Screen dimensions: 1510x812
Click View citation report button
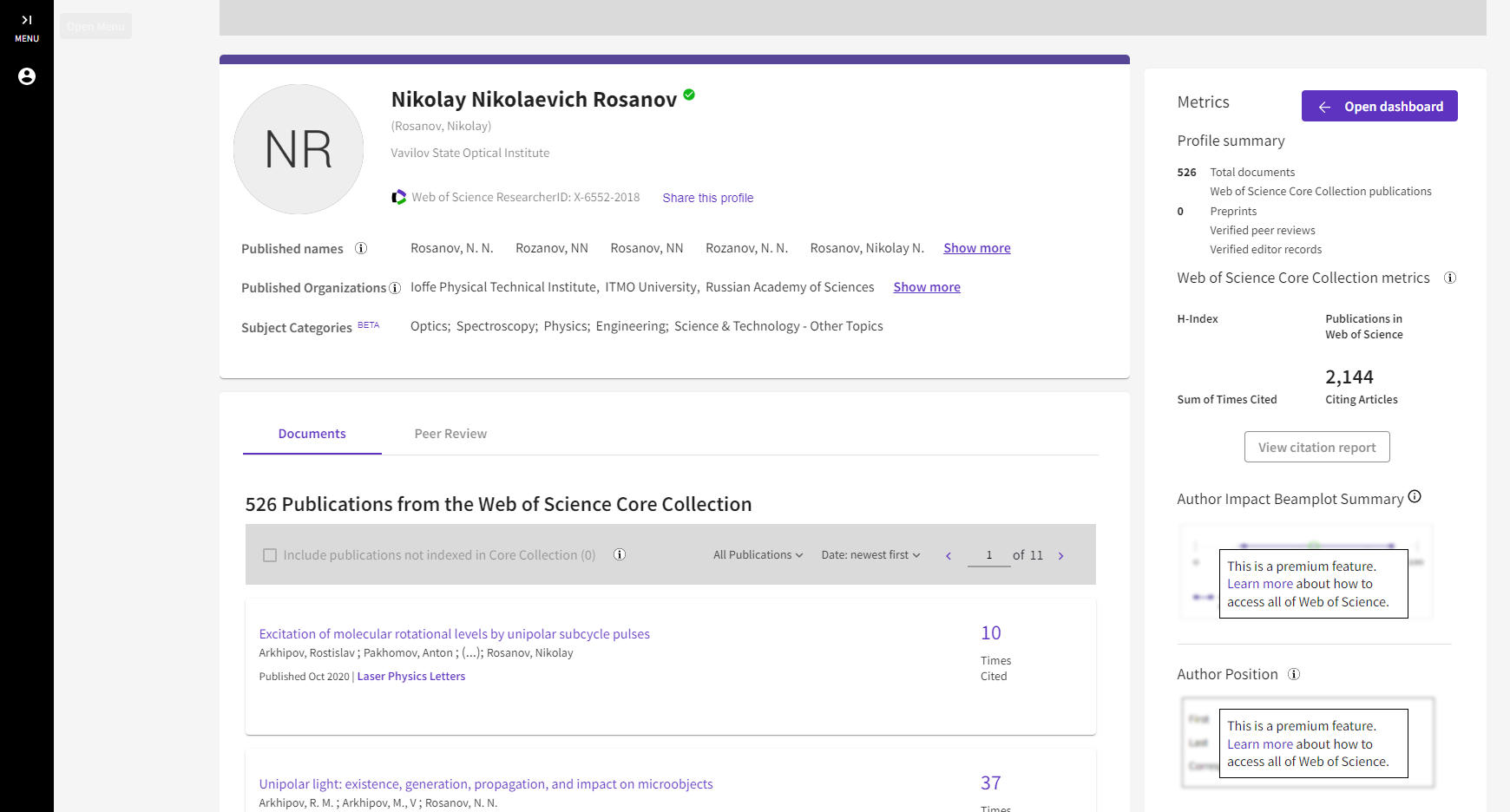point(1317,447)
